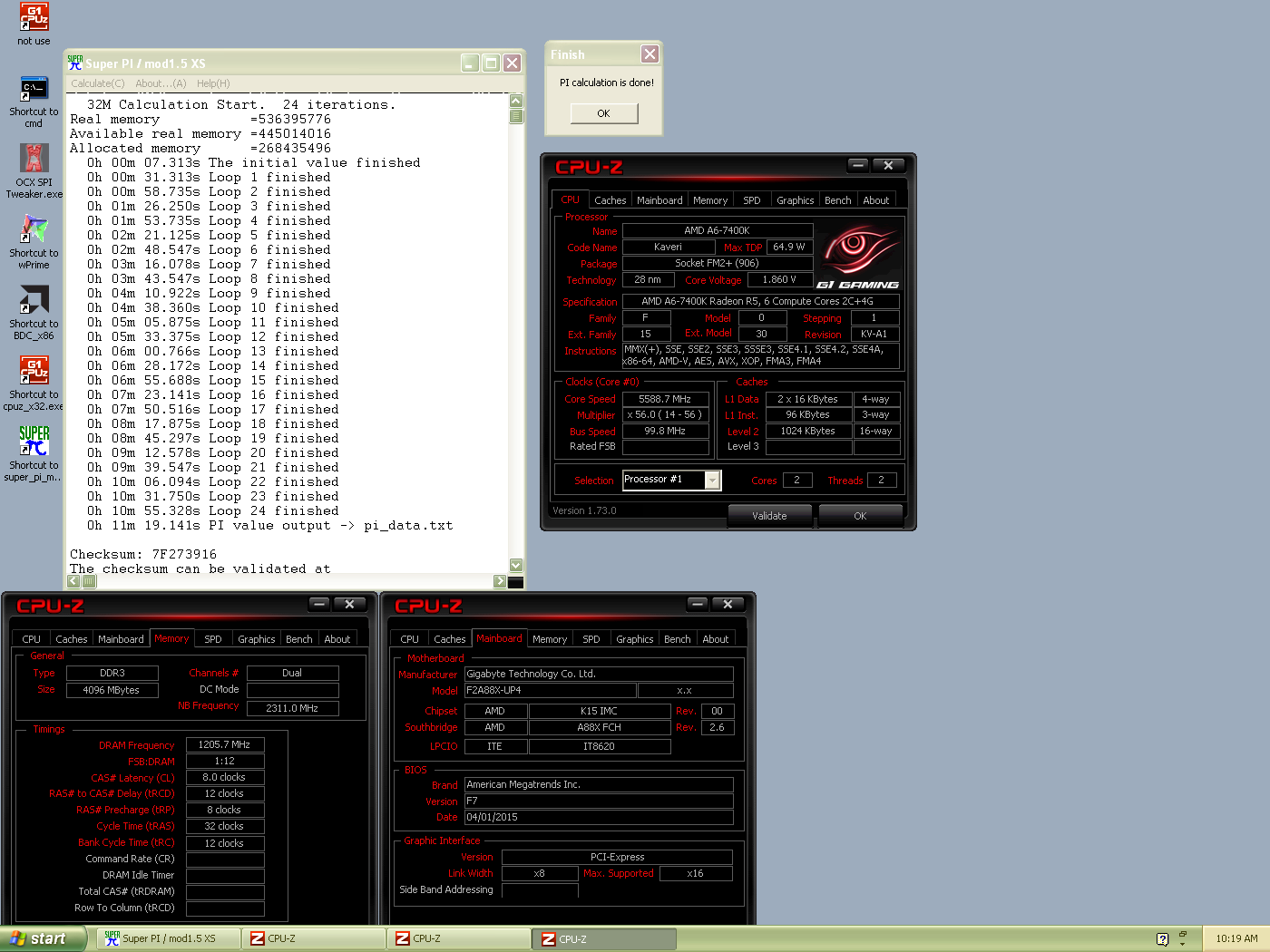Open CPU tab in Mainboard CPU-Z window
Viewport: 1270px width, 952px height.
(x=410, y=639)
